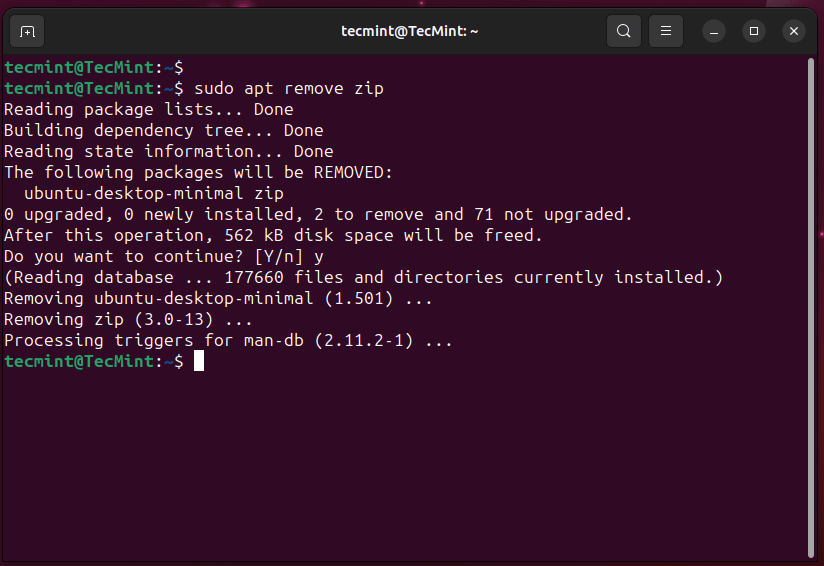Click the '[Y/n]' confirmation prompt text
The width and height of the screenshot is (824, 566).
point(279,256)
